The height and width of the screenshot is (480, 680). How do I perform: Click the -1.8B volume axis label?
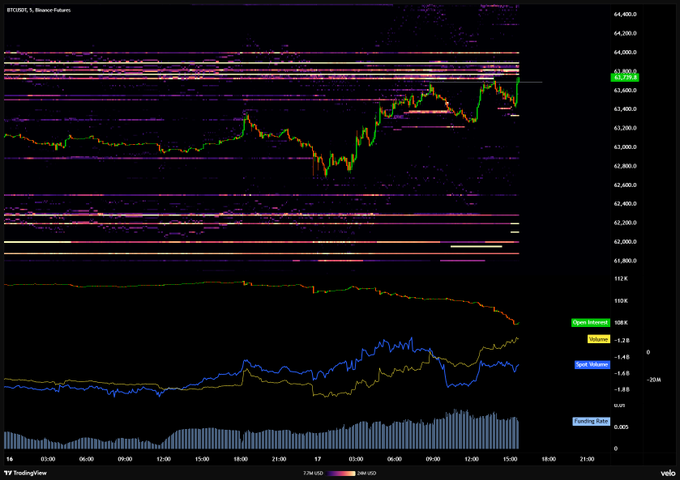point(622,389)
